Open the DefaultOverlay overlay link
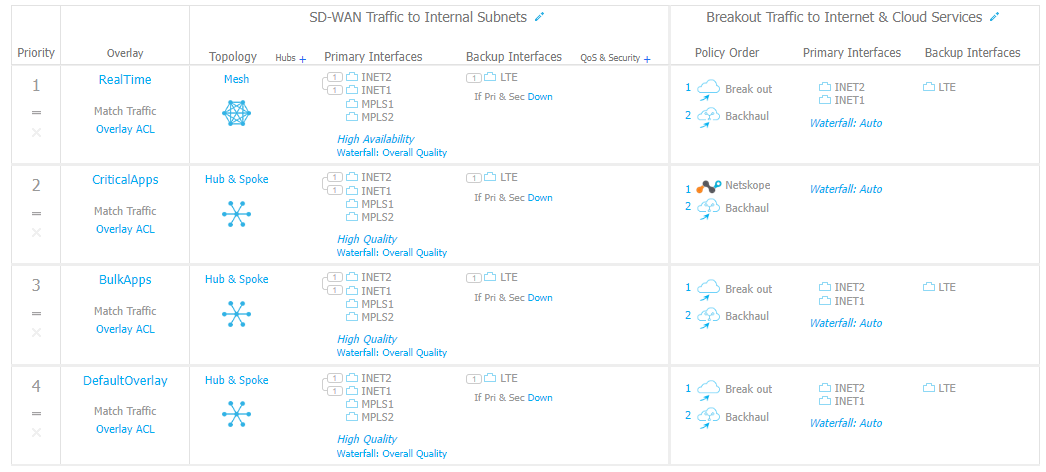This screenshot has height=472, width=1046. pos(125,380)
